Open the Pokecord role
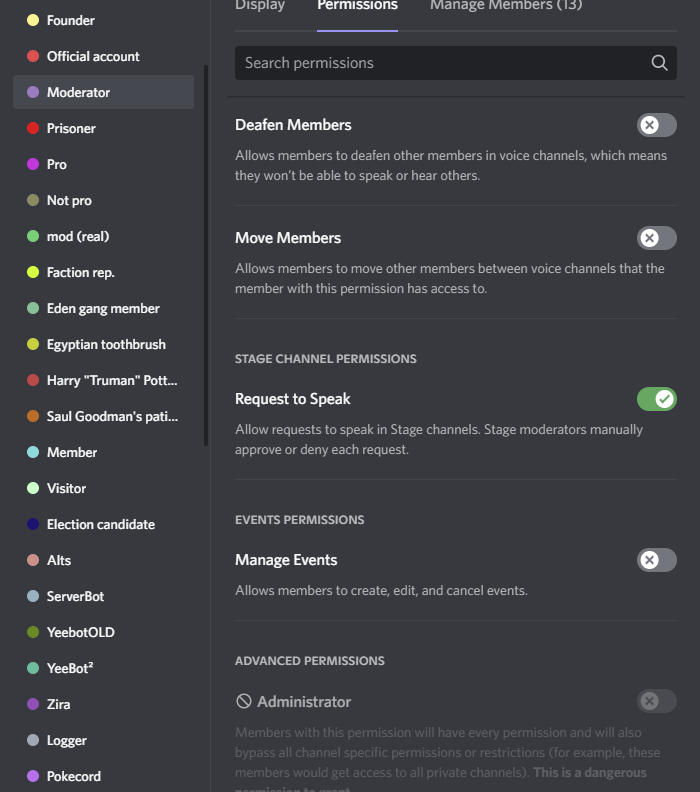This screenshot has width=700, height=792. (x=73, y=776)
